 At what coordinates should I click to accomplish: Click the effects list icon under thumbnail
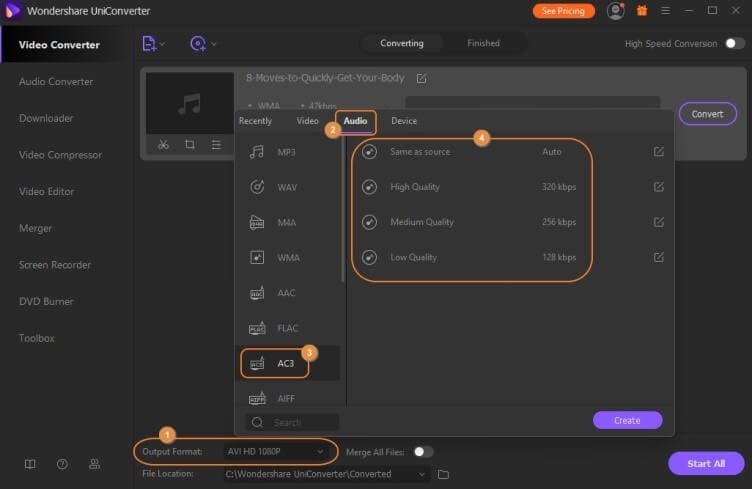pos(216,144)
